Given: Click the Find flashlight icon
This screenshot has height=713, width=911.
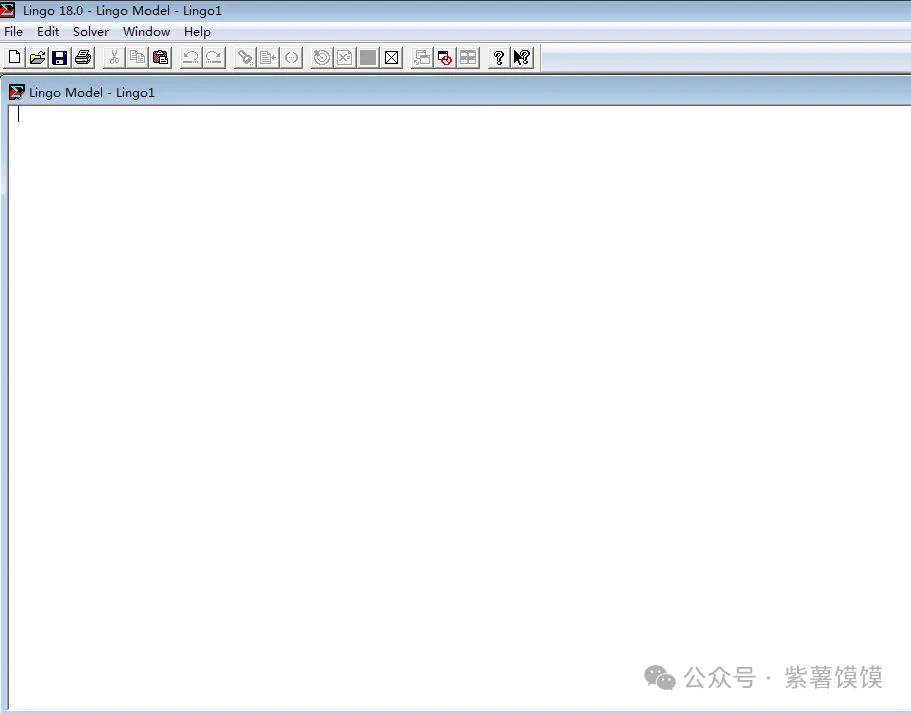Looking at the screenshot, I should (x=244, y=58).
